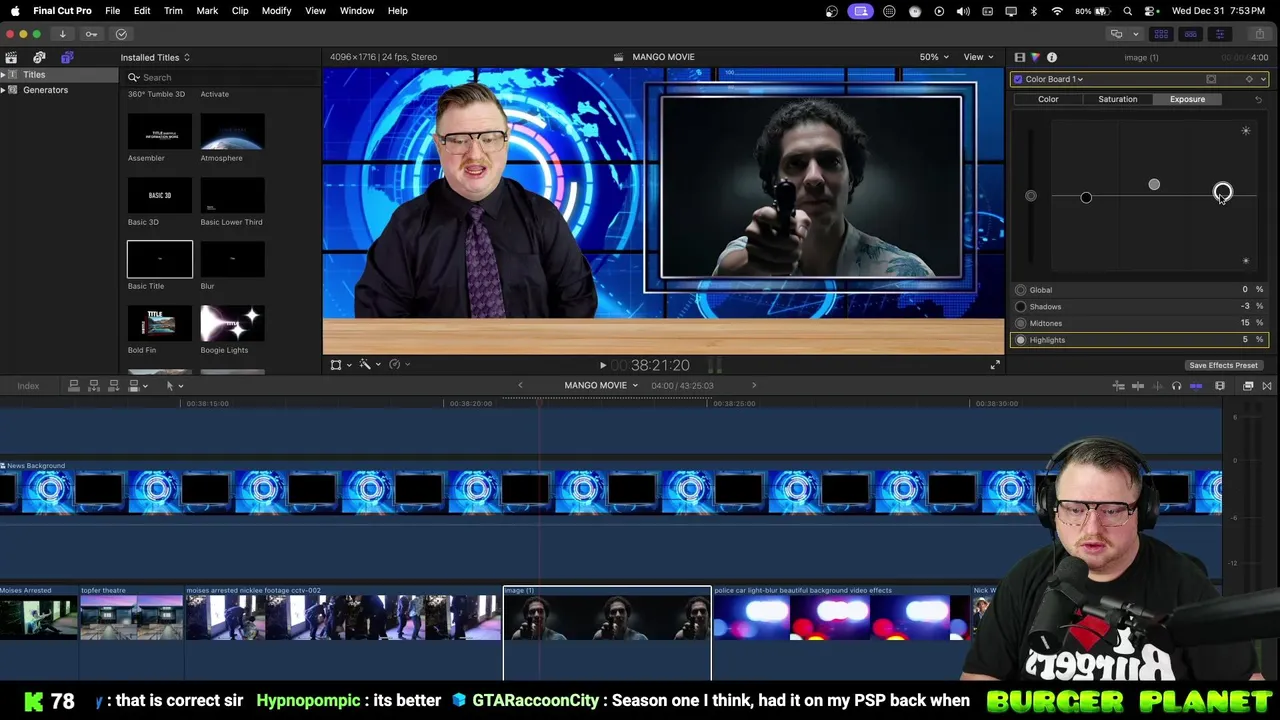Expand the Titles tree item
The image size is (1280, 720).
click(3, 75)
